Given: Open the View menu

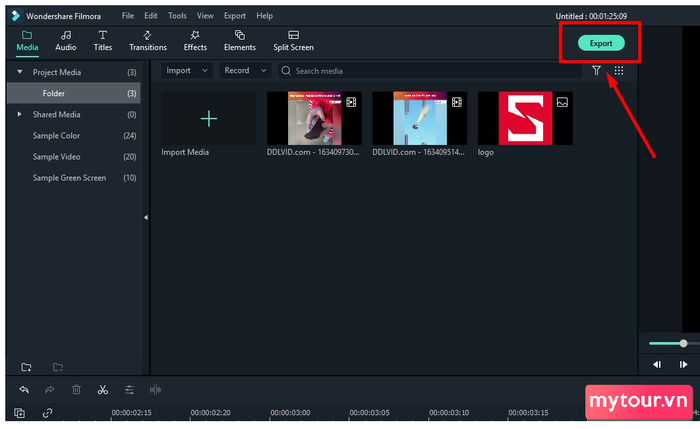Looking at the screenshot, I should click(205, 16).
